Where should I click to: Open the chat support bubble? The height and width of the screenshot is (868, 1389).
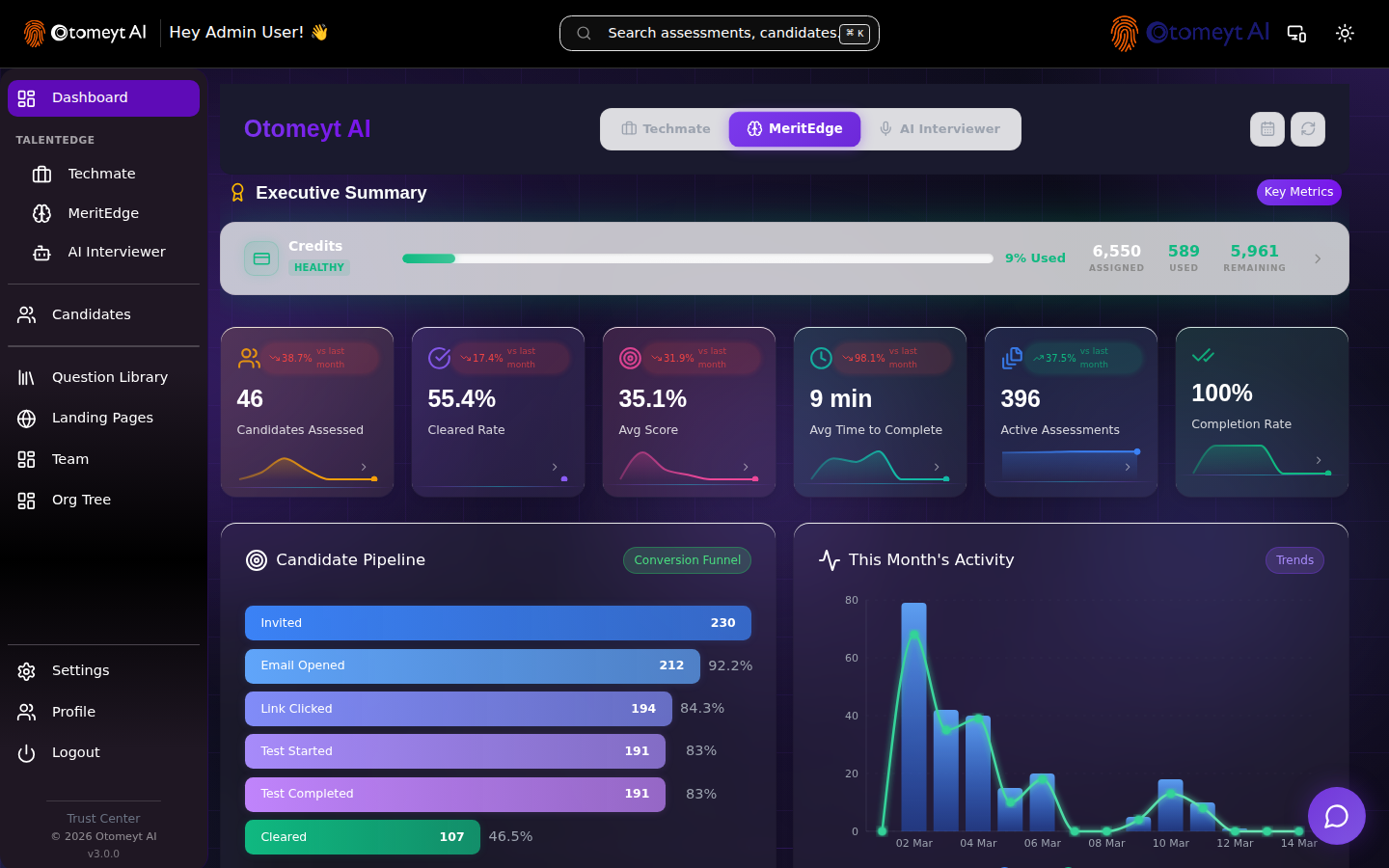1337,816
